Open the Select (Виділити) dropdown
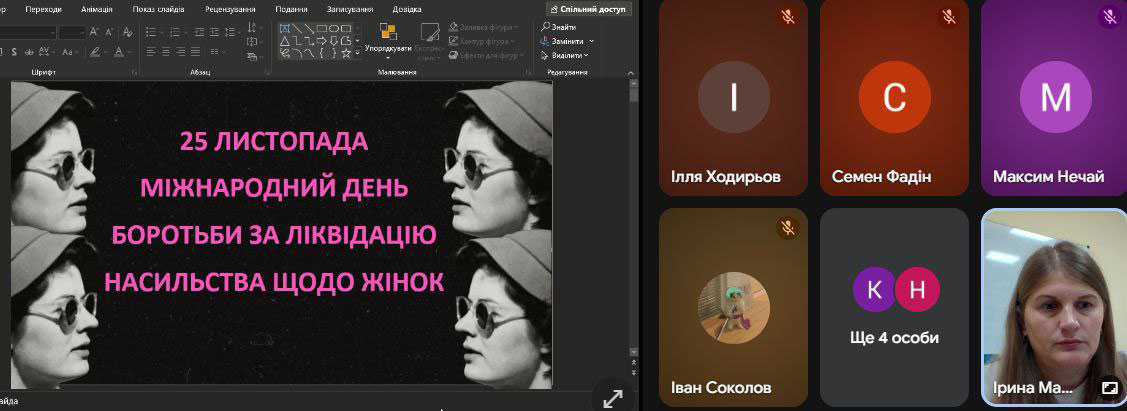This screenshot has width=1127, height=411. click(x=569, y=55)
